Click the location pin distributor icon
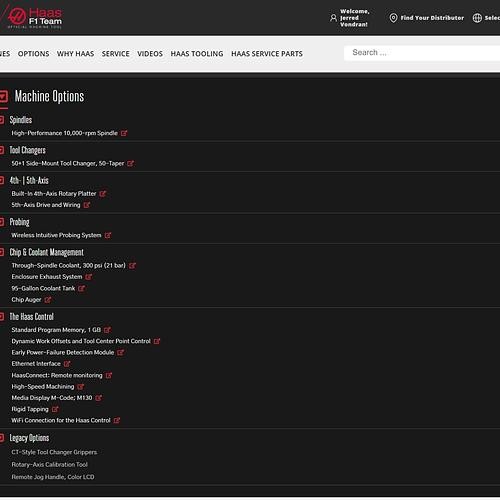 (393, 18)
